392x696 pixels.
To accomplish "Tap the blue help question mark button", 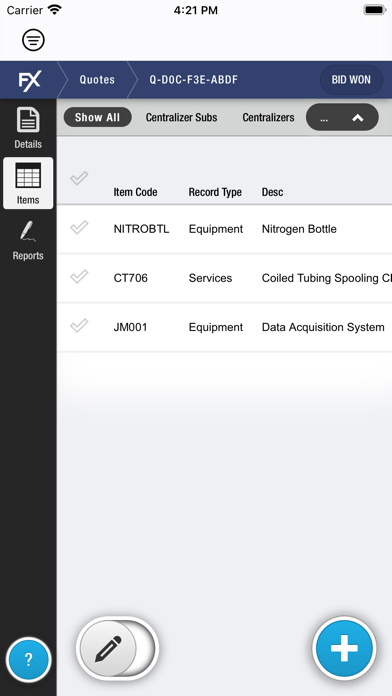I will click(x=28, y=660).
